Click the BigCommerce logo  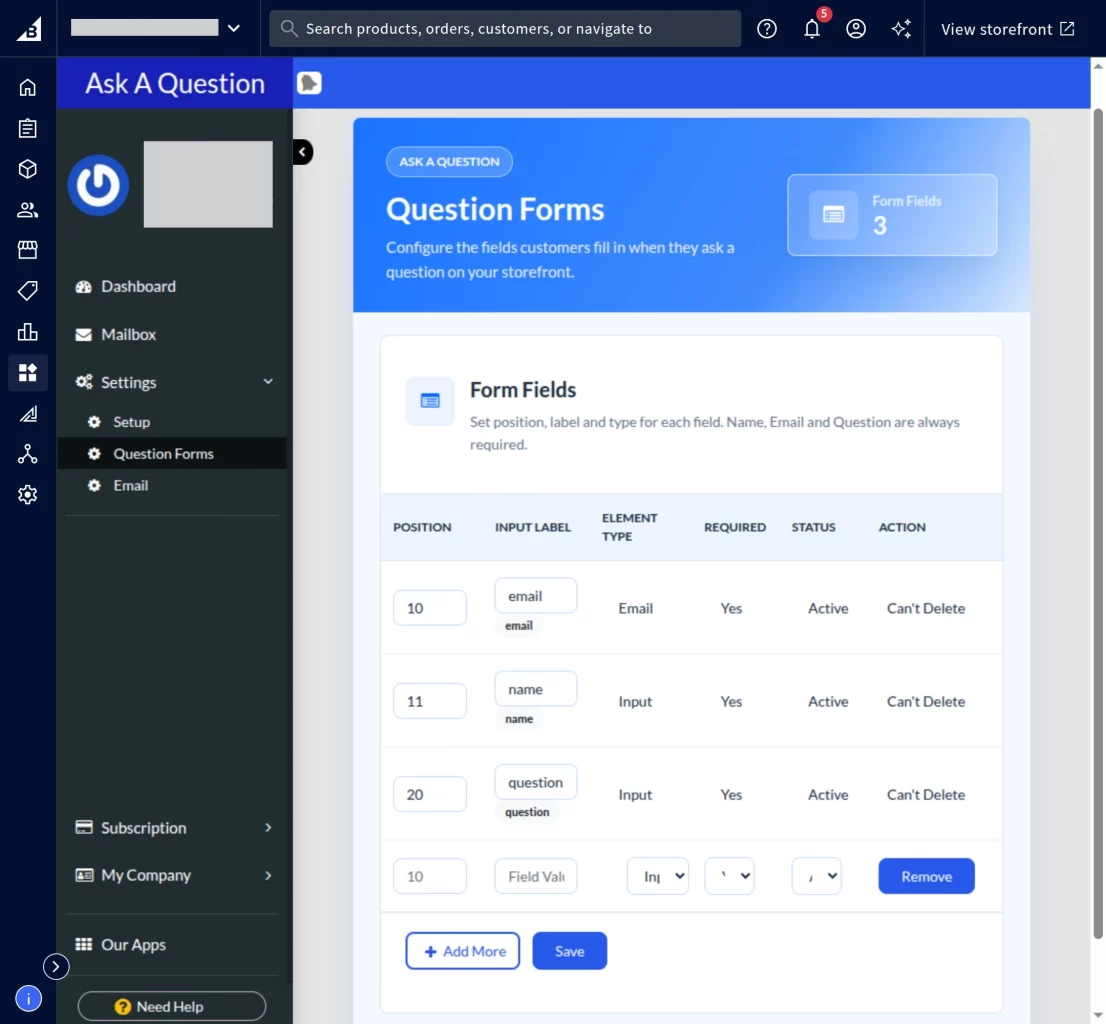(x=28, y=28)
